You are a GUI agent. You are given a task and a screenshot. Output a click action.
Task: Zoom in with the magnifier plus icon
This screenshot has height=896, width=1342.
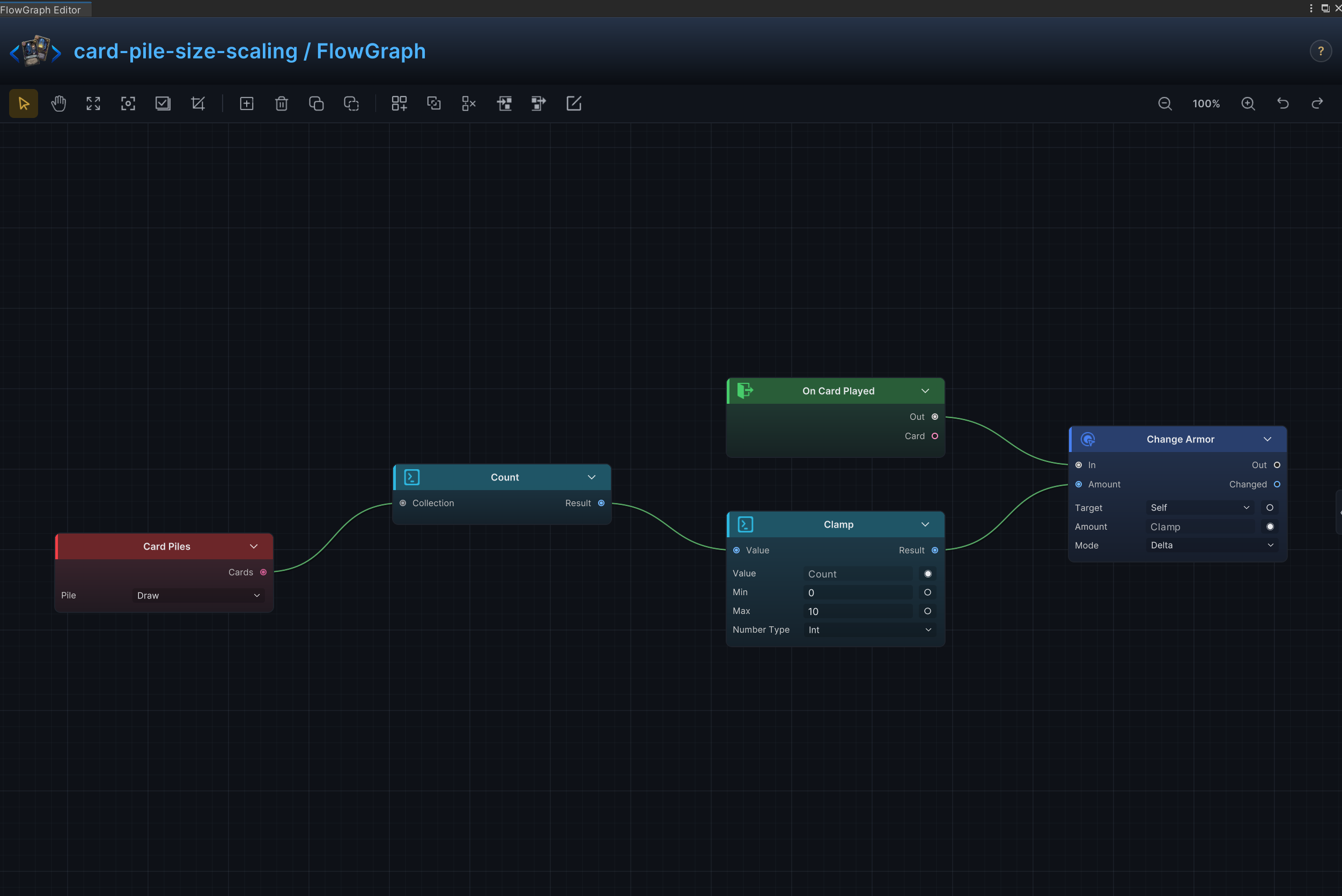[x=1248, y=103]
